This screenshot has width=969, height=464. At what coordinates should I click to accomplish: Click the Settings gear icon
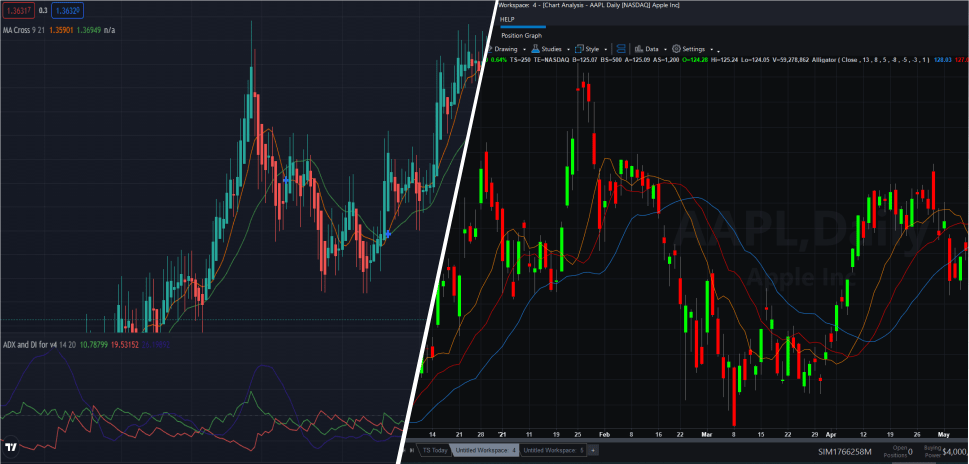pyautogui.click(x=676, y=49)
